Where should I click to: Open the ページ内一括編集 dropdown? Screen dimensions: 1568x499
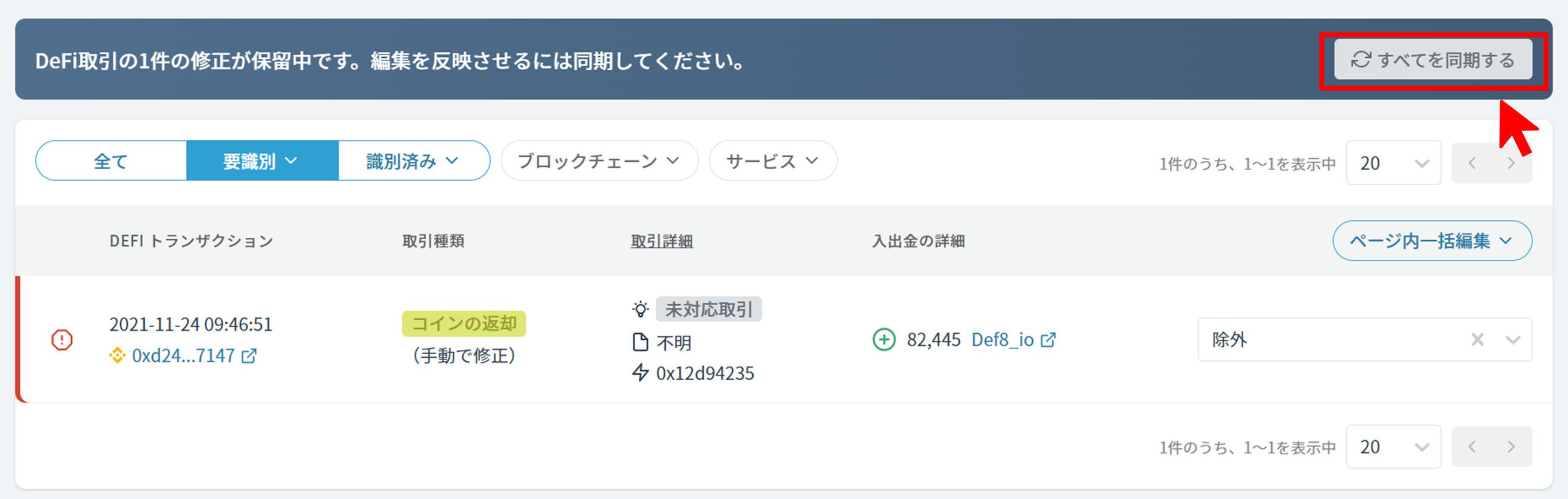[x=1431, y=241]
